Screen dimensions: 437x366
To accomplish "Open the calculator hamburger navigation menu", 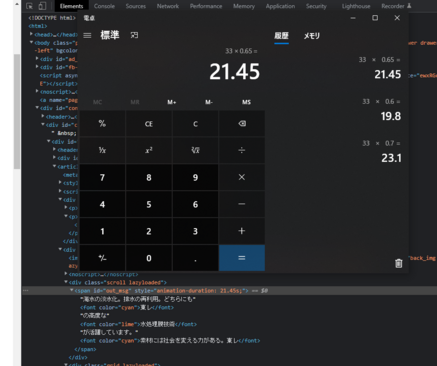I will [87, 35].
